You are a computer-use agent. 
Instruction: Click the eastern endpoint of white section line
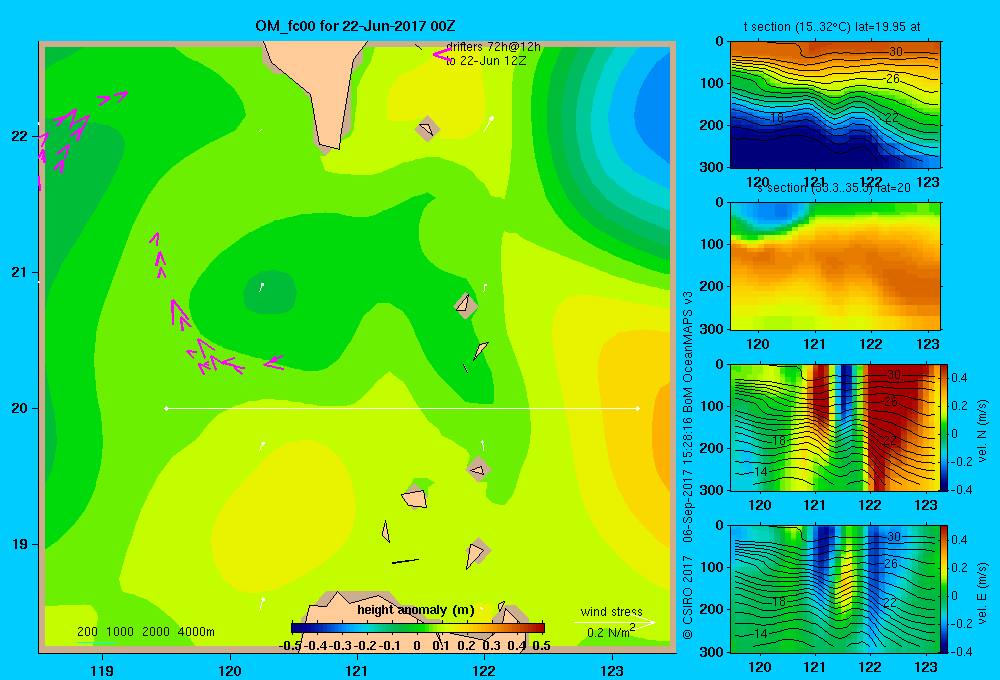coord(637,408)
